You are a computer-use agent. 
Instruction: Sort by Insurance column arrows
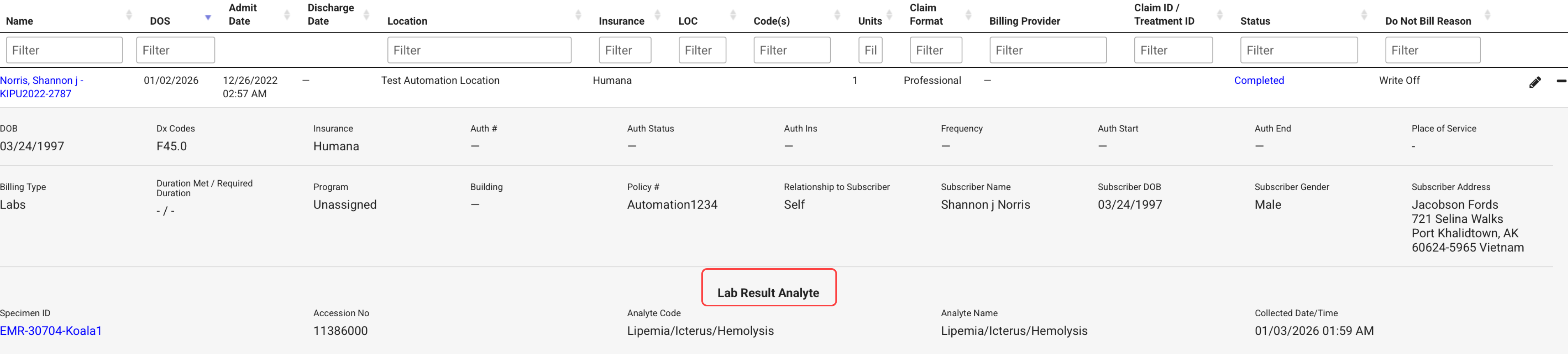click(657, 15)
